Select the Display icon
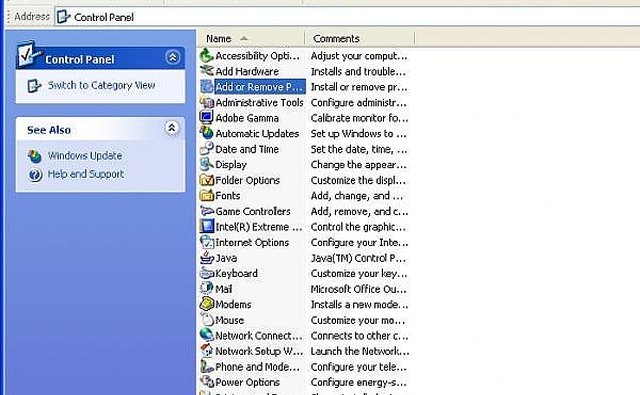The width and height of the screenshot is (640, 395). [207, 164]
